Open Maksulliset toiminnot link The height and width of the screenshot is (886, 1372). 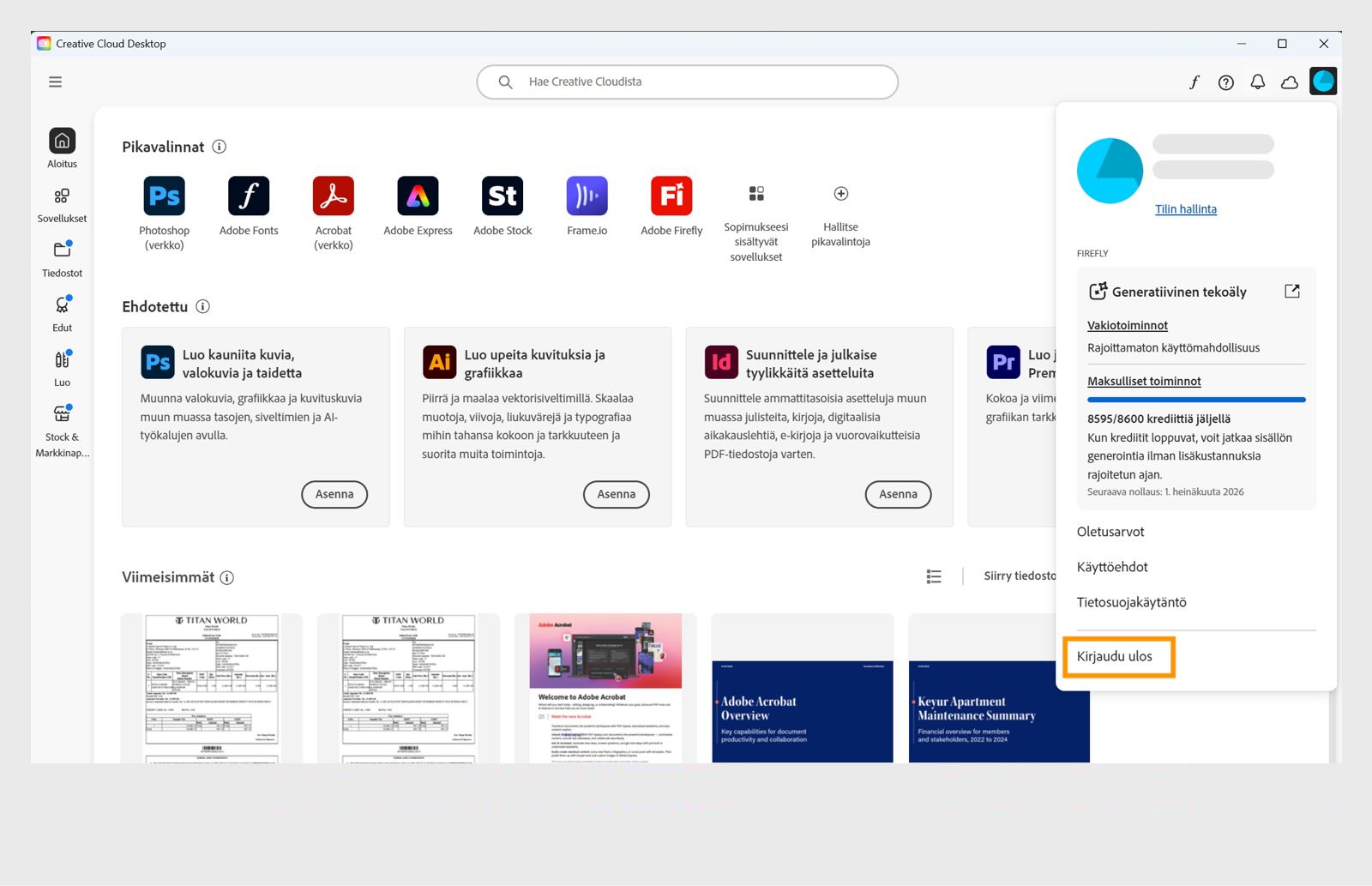click(x=1144, y=381)
